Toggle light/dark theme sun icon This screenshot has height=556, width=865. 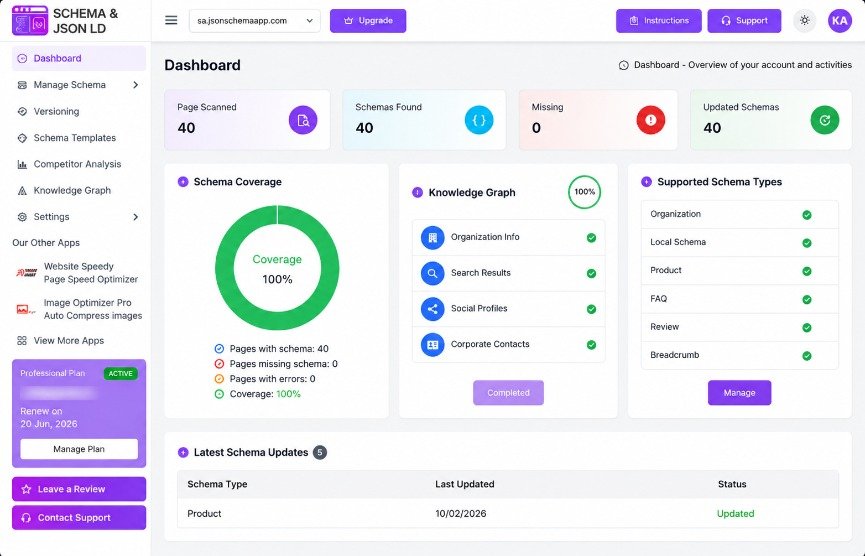coord(804,21)
